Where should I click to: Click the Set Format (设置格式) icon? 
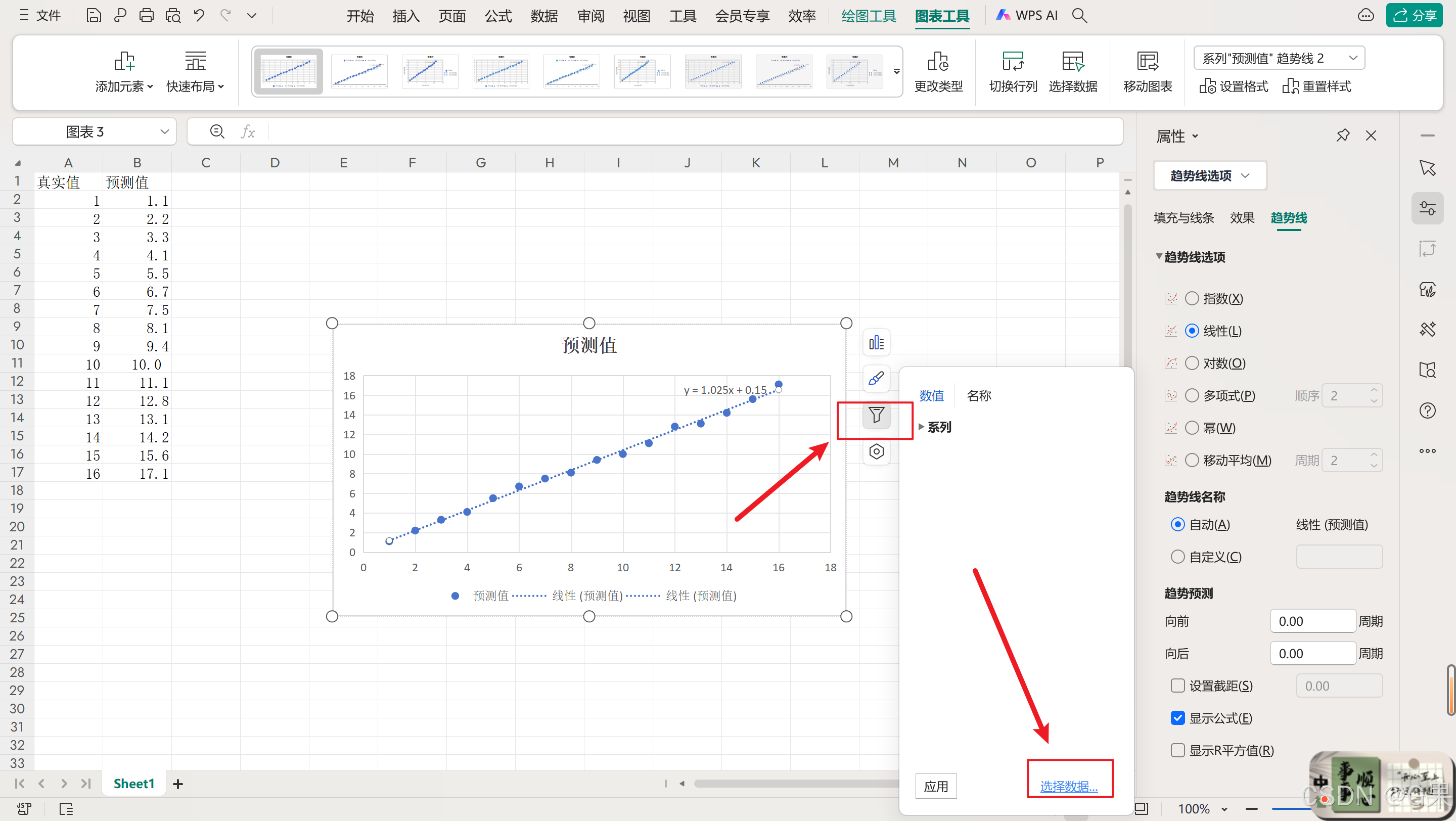tap(1208, 86)
